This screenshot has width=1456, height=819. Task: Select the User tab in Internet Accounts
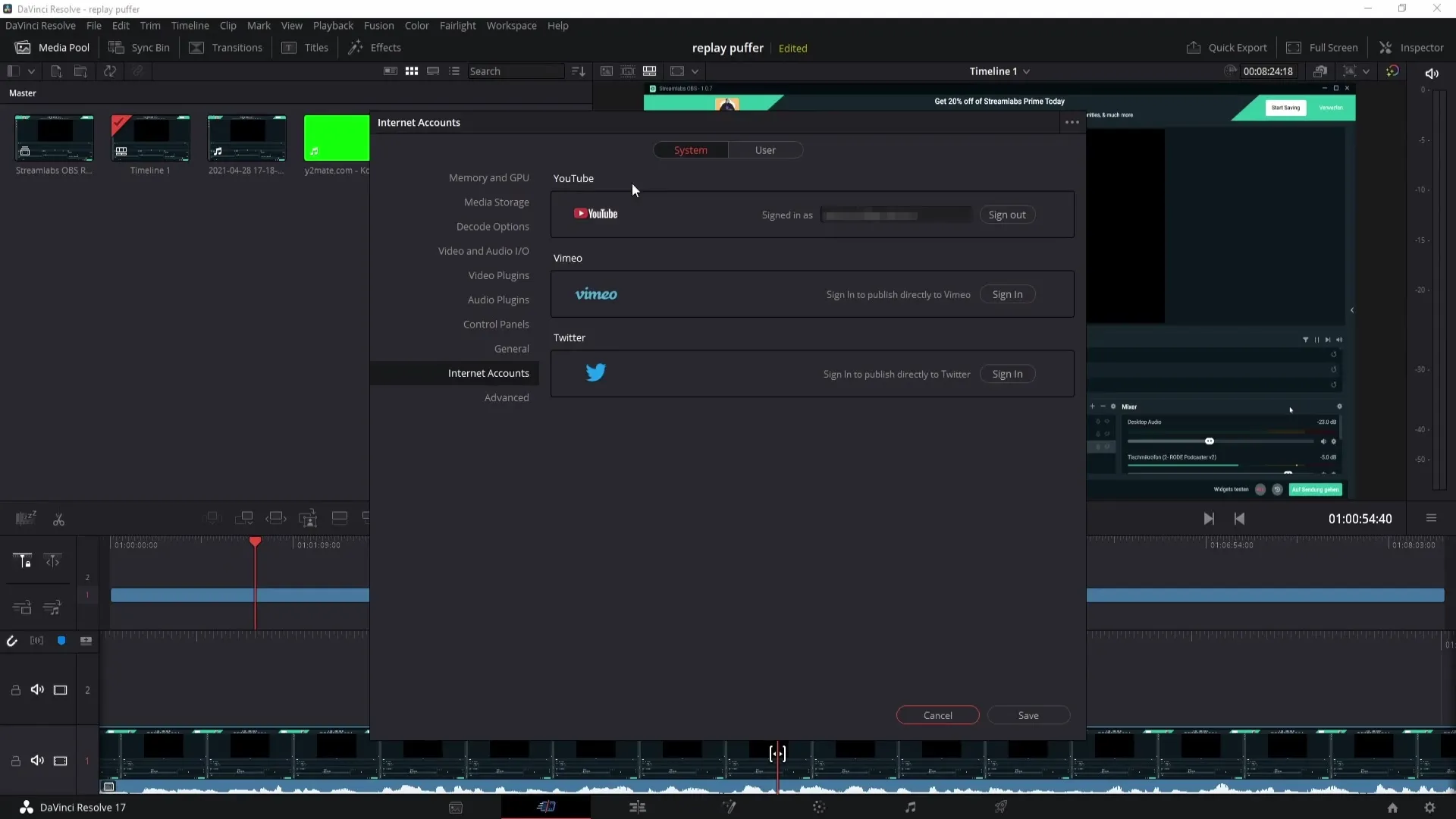coord(765,150)
